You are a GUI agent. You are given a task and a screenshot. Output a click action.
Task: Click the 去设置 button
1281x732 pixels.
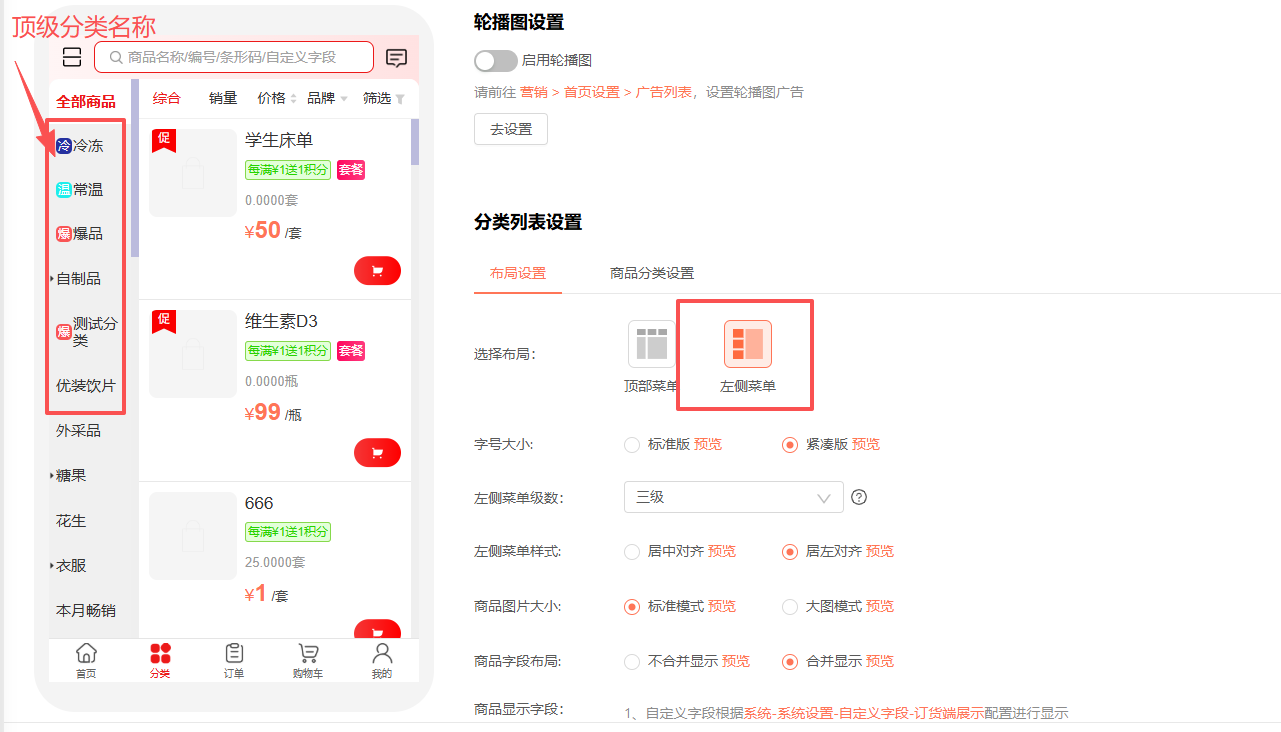pyautogui.click(x=511, y=129)
